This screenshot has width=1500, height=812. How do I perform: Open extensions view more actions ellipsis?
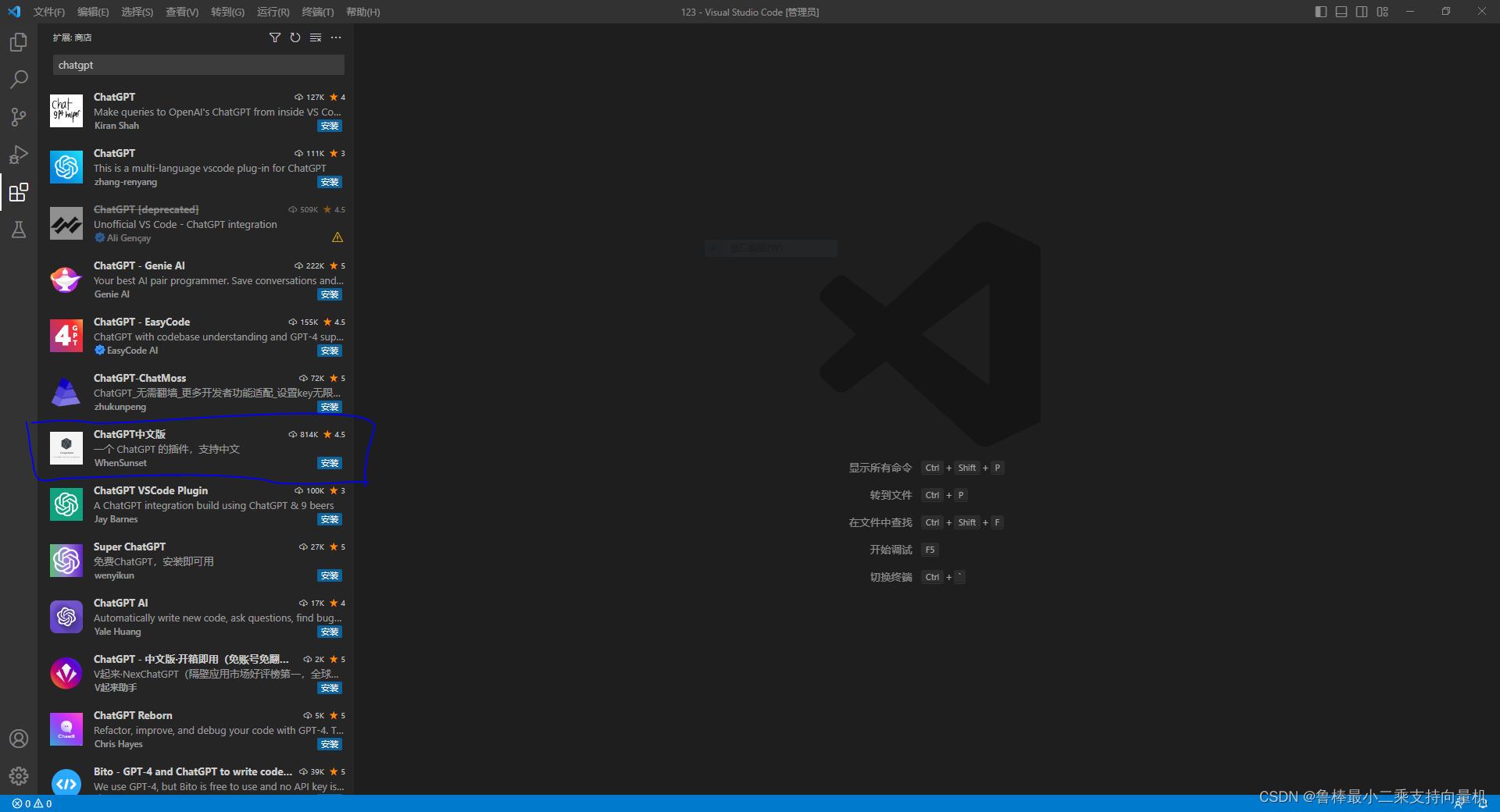(336, 37)
